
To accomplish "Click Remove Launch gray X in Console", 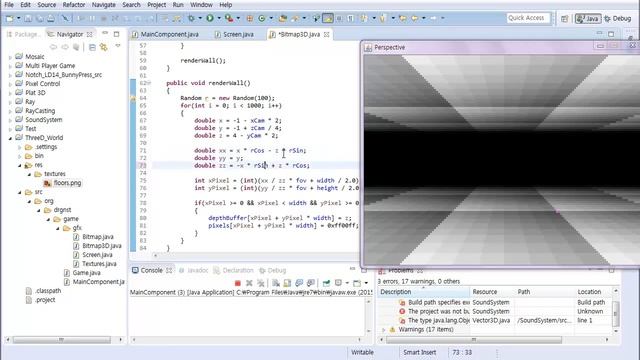I will 249,283.
